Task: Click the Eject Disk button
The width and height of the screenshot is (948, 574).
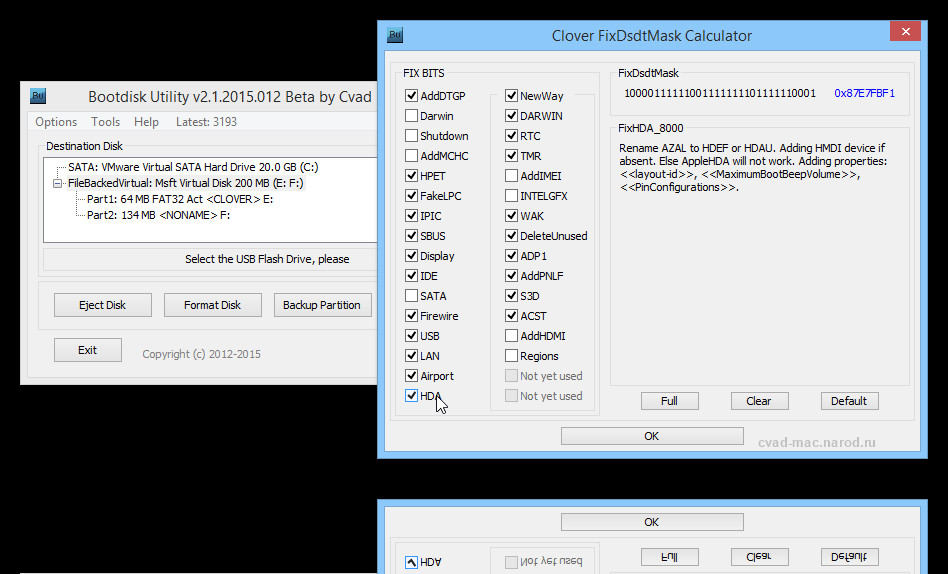Action: pos(103,305)
